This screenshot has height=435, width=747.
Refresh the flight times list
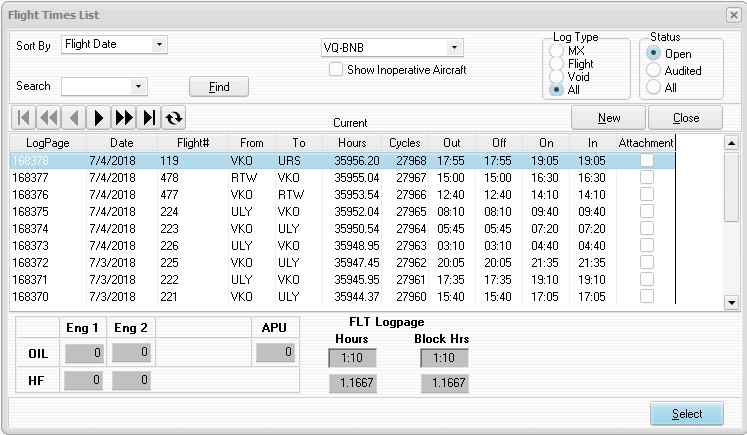coord(174,118)
